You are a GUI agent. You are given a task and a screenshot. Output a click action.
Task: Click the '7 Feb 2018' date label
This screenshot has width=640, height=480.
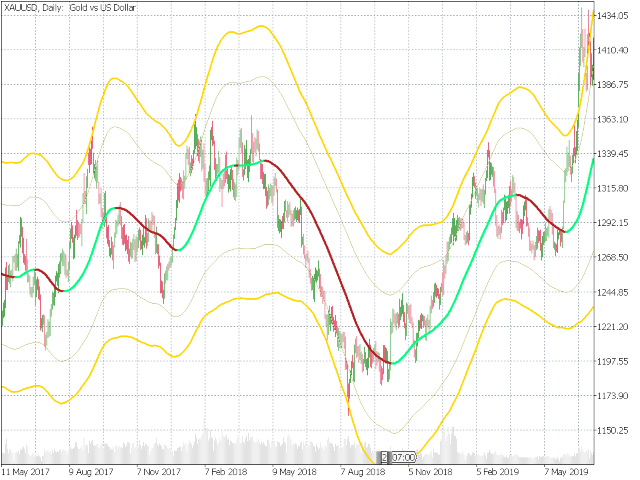[x=226, y=472]
